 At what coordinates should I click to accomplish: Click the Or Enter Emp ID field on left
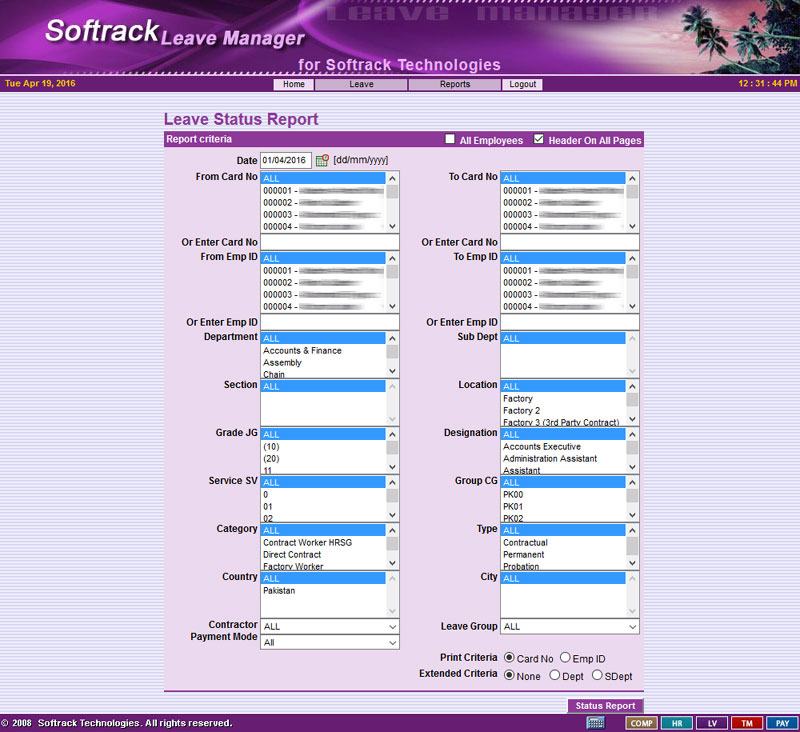coord(330,322)
